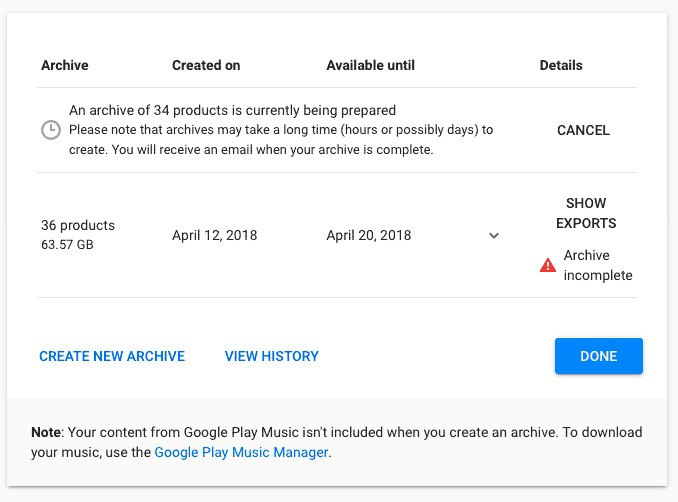Expand the April 12 archive row chevron

(x=493, y=236)
